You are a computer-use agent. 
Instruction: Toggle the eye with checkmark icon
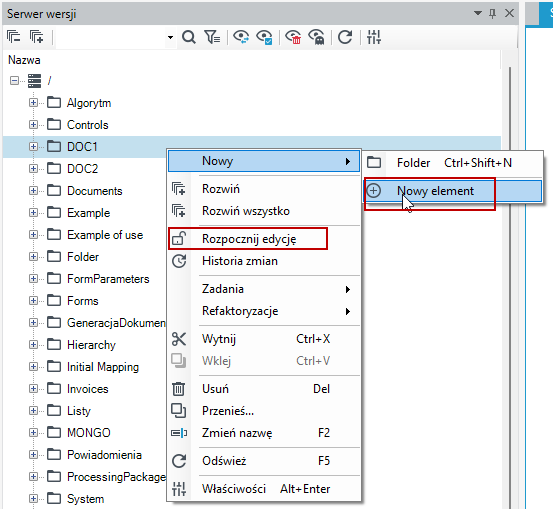pos(264,37)
